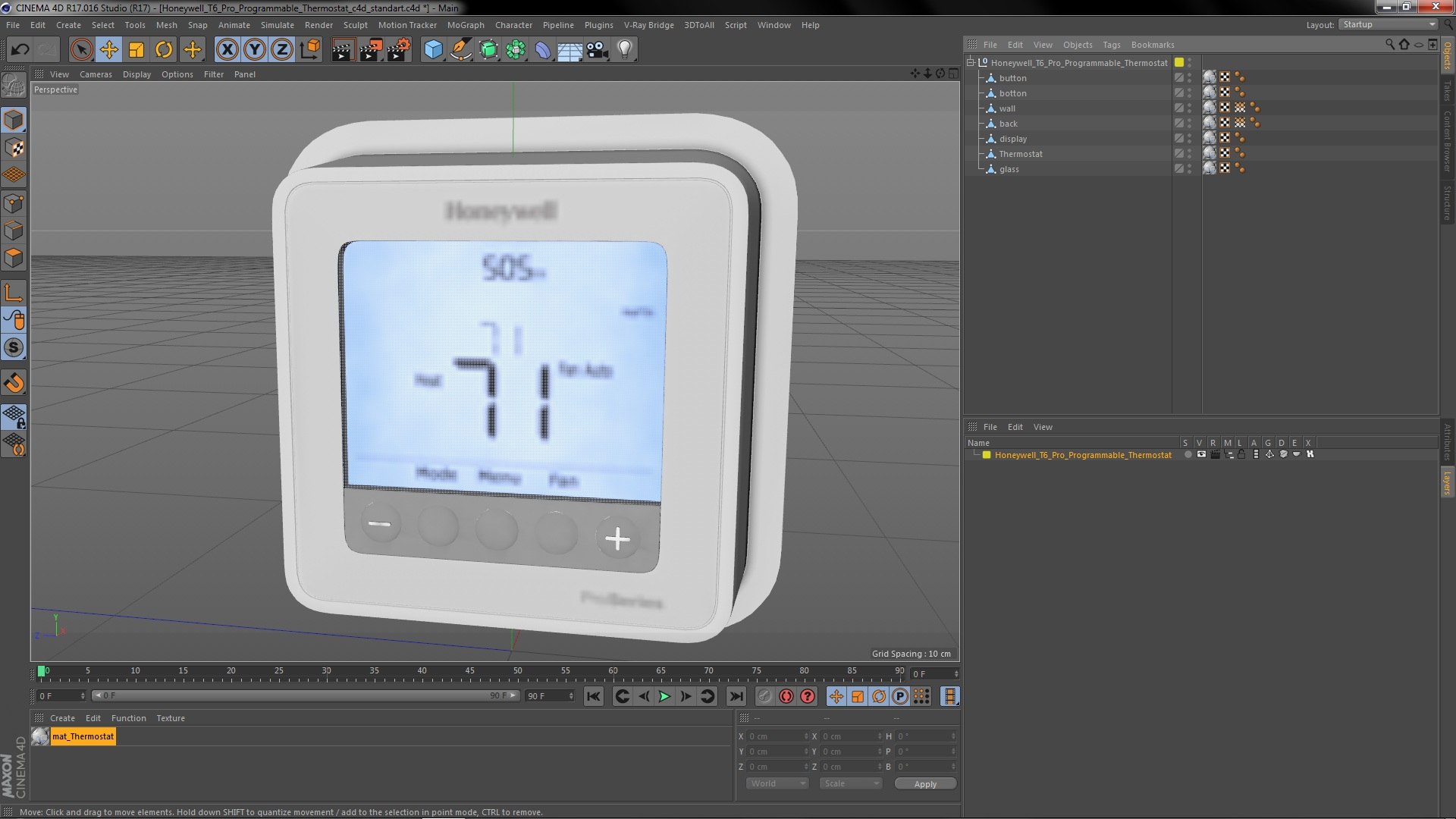The width and height of the screenshot is (1456, 819).
Task: Toggle visibility dots for 'back' object
Action: tap(1189, 124)
